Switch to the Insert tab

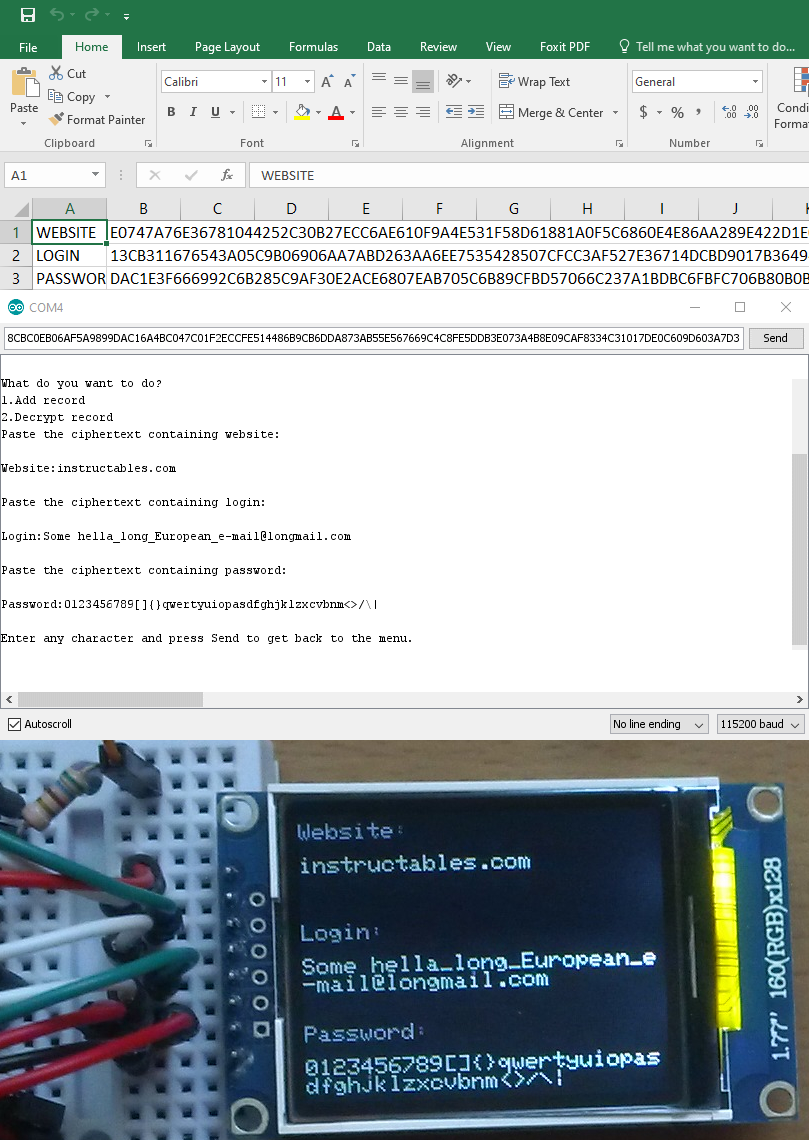151,47
